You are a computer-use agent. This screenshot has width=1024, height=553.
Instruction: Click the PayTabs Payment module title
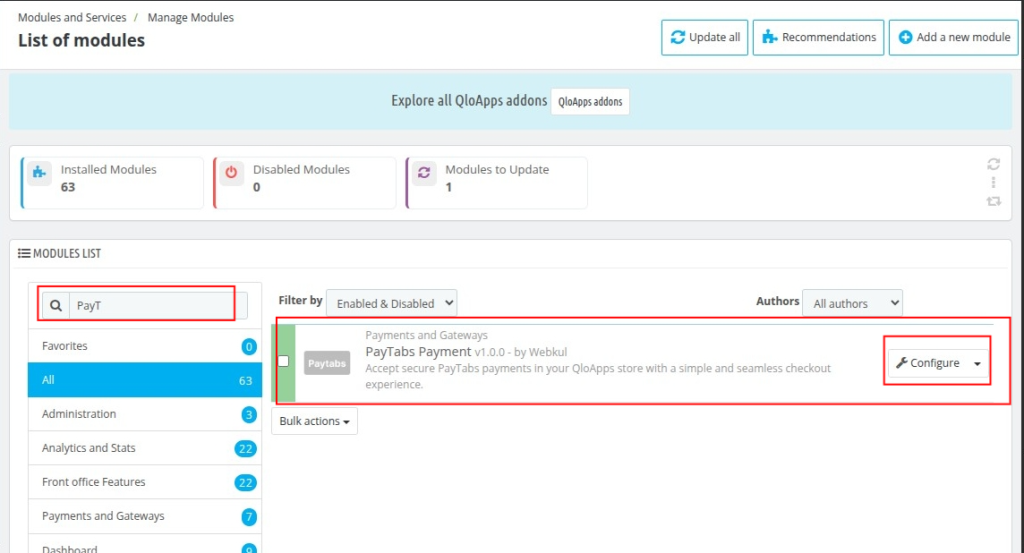pos(418,352)
